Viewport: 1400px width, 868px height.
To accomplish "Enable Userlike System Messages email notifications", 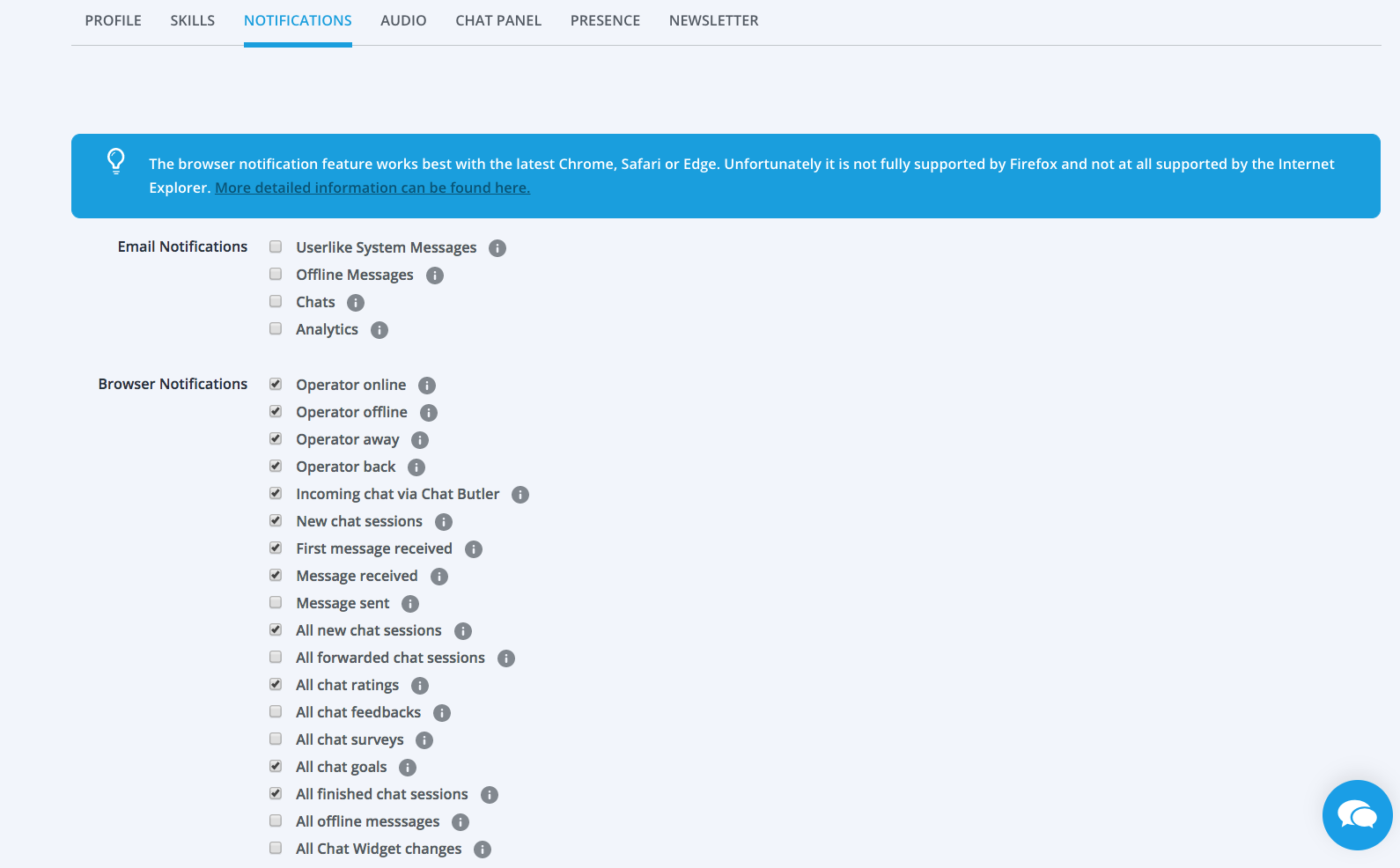I will tap(276, 246).
